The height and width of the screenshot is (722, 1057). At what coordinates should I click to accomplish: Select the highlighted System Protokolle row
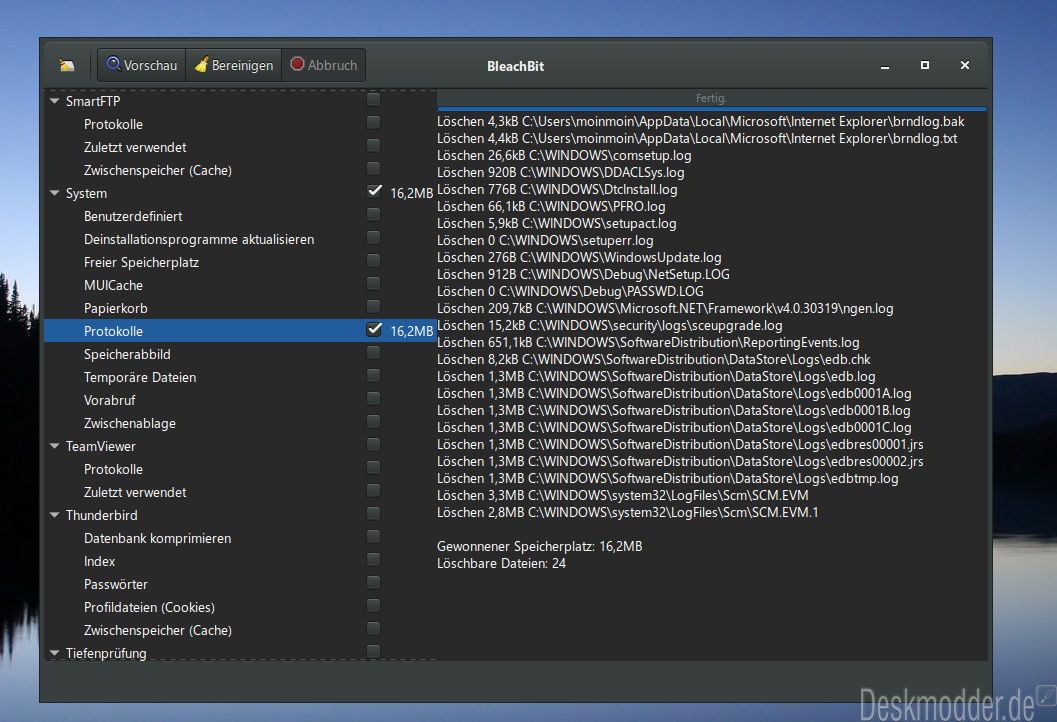coord(239,331)
